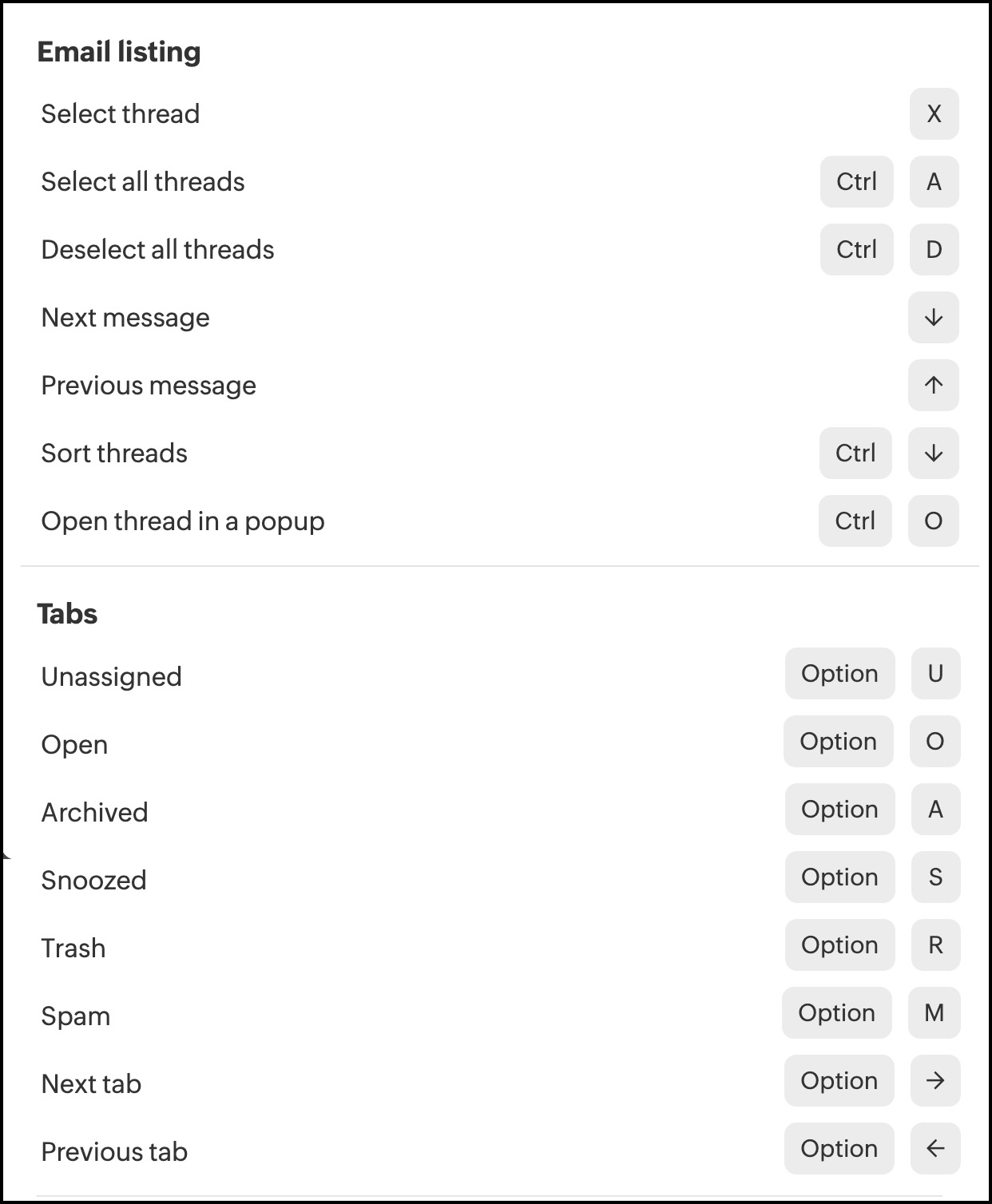Click the A key for Select all threads

[934, 182]
